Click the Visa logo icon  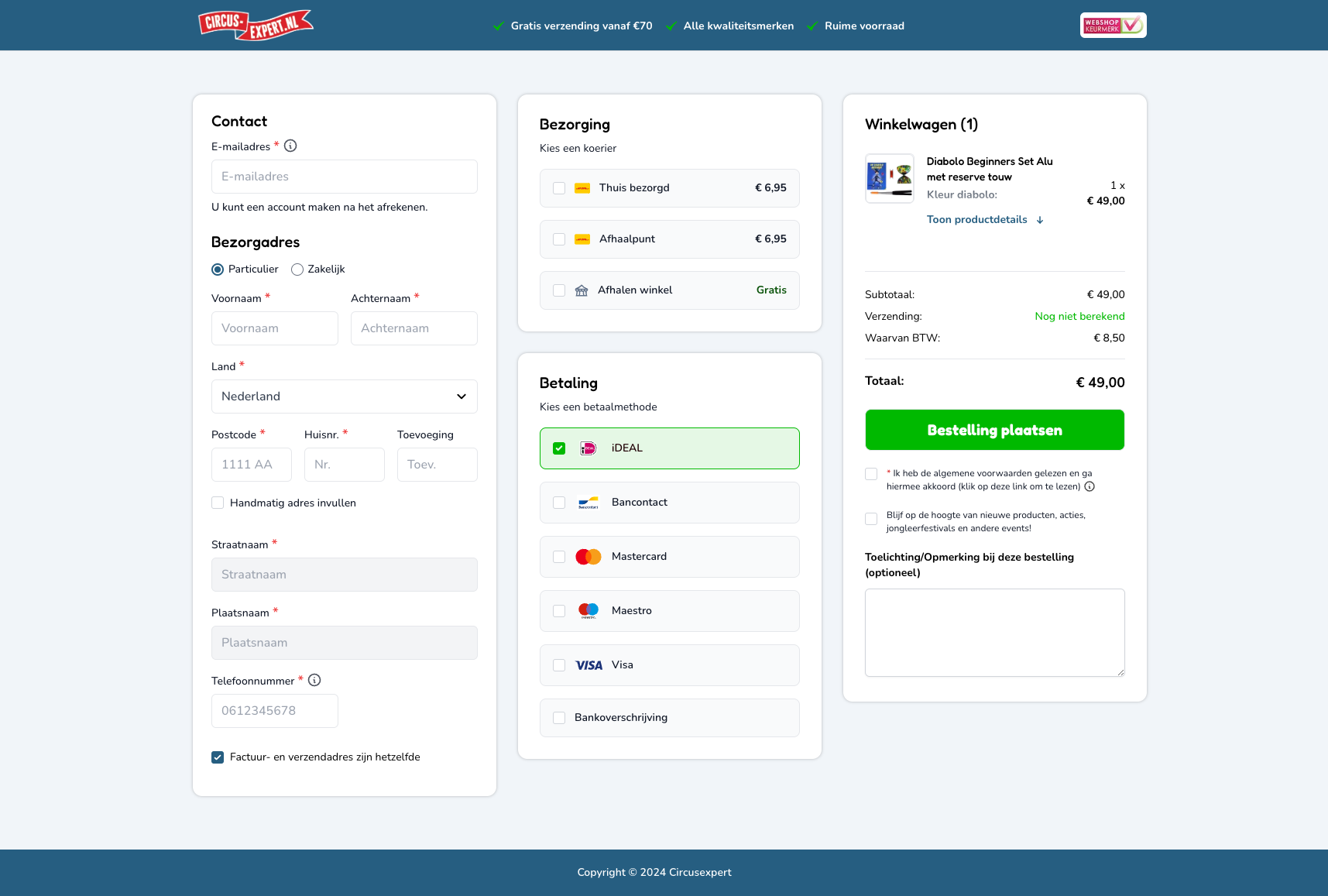[x=589, y=665]
